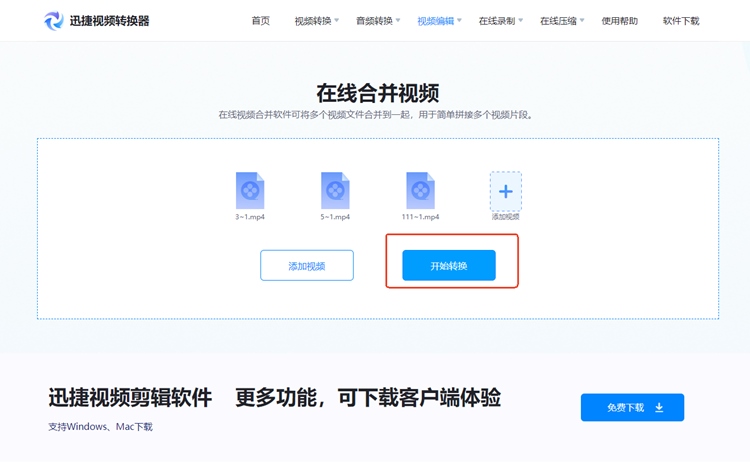This screenshot has width=750, height=466.
Task: Click the 3~1.mp4 file name
Action: pyautogui.click(x=250, y=217)
